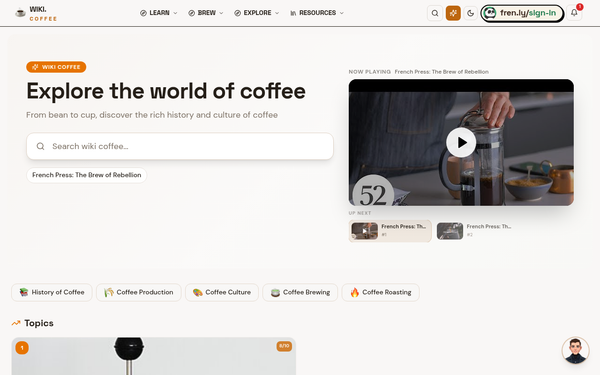This screenshot has height=375, width=600.
Task: Open the search icon in header
Action: (x=435, y=13)
